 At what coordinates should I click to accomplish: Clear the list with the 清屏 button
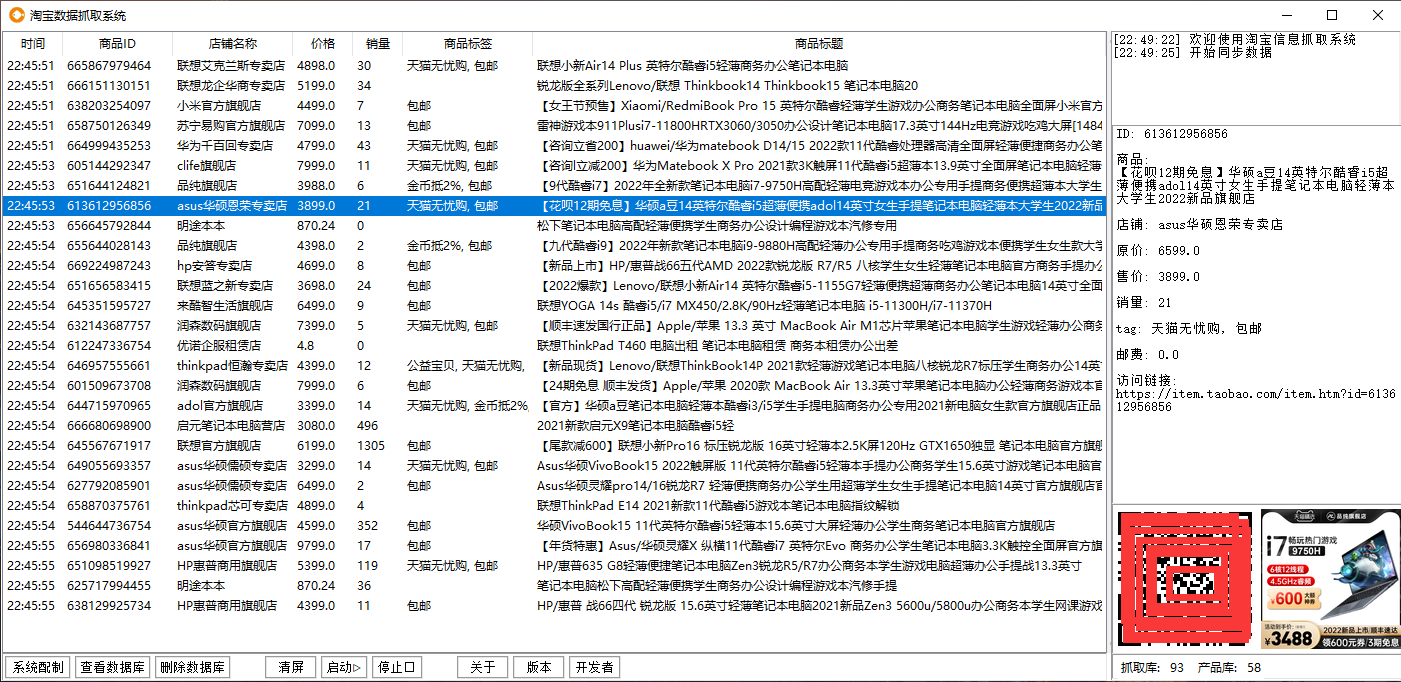pos(291,667)
